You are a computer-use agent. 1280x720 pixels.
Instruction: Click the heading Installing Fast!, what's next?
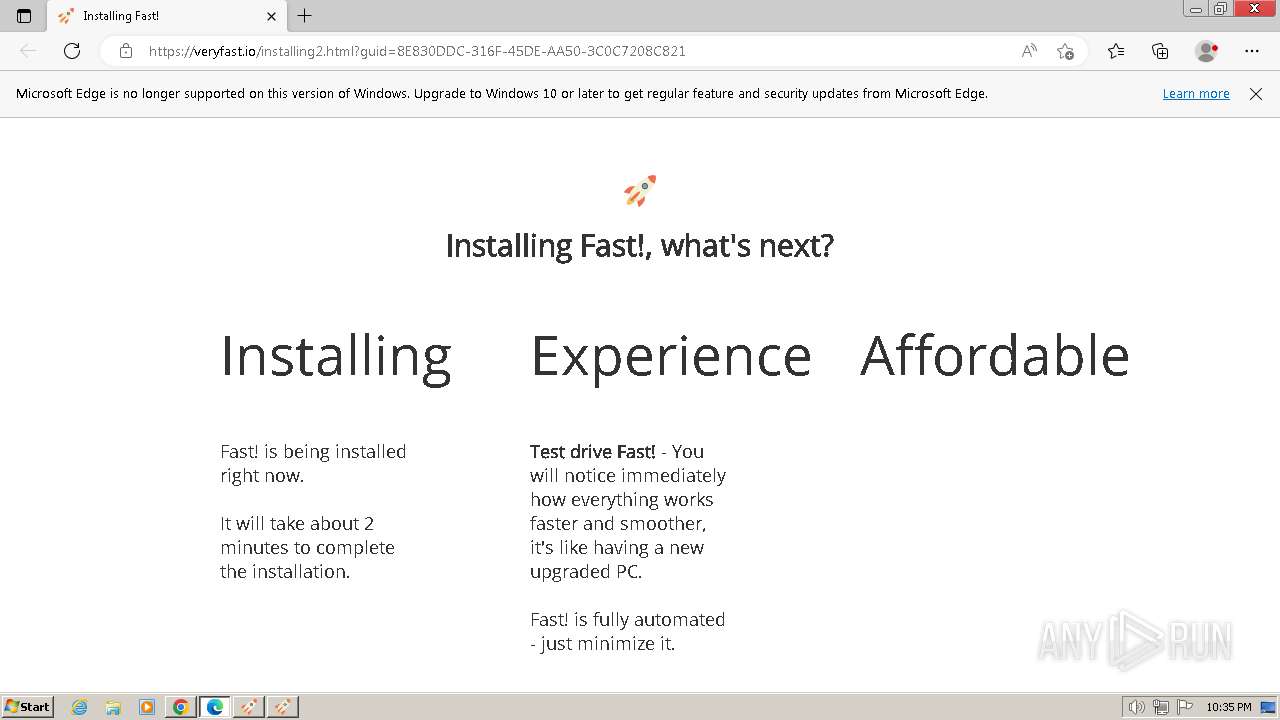[640, 245]
